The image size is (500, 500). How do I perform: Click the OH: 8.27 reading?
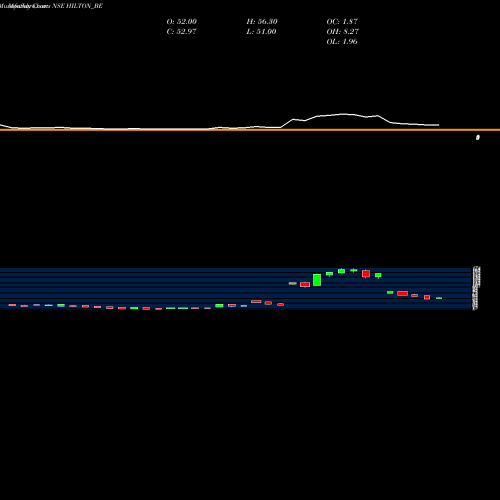click(343, 32)
